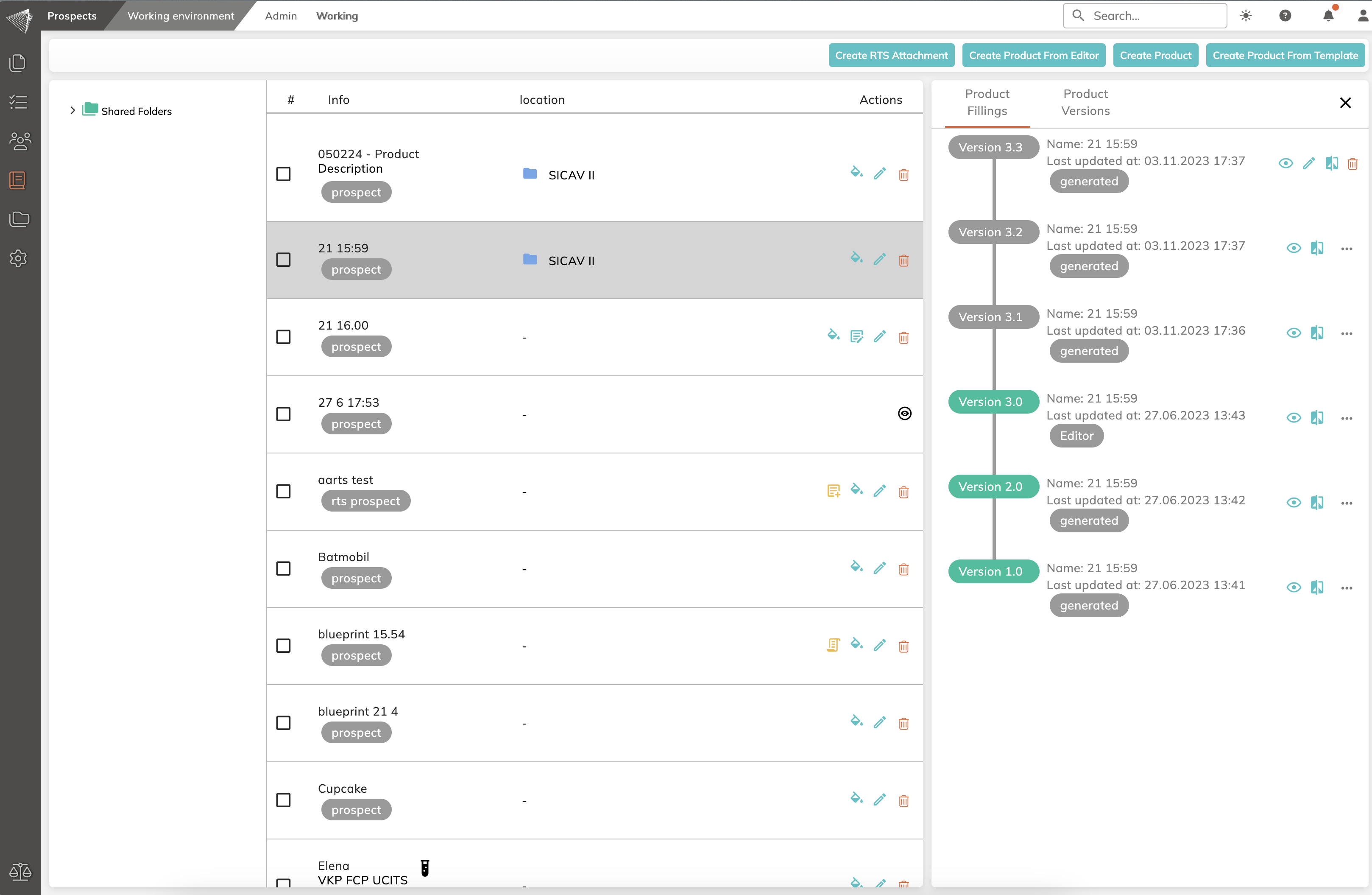This screenshot has height=895, width=1372.
Task: View Version 3.0 with the eye icon
Action: (x=1294, y=417)
